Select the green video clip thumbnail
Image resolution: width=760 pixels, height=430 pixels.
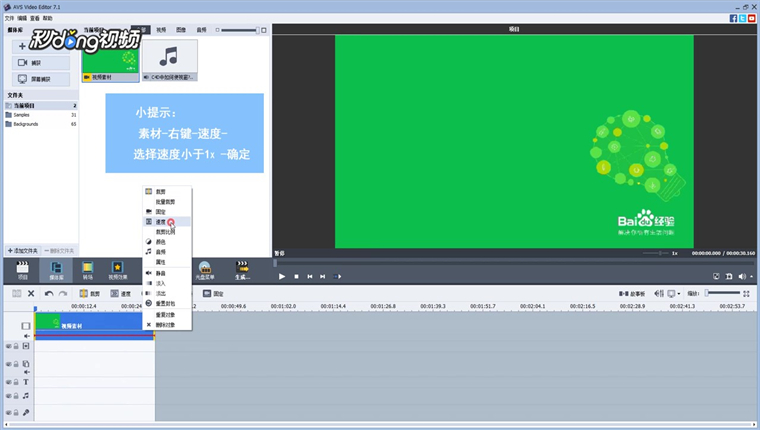click(x=111, y=61)
